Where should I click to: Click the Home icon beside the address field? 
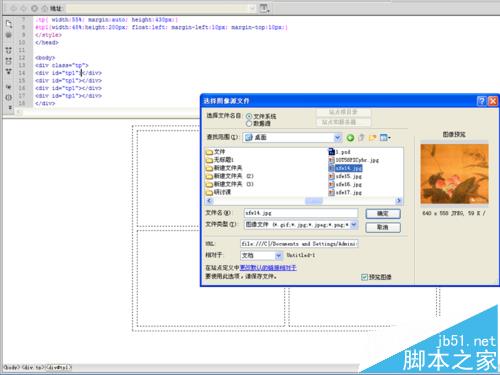tap(44, 8)
